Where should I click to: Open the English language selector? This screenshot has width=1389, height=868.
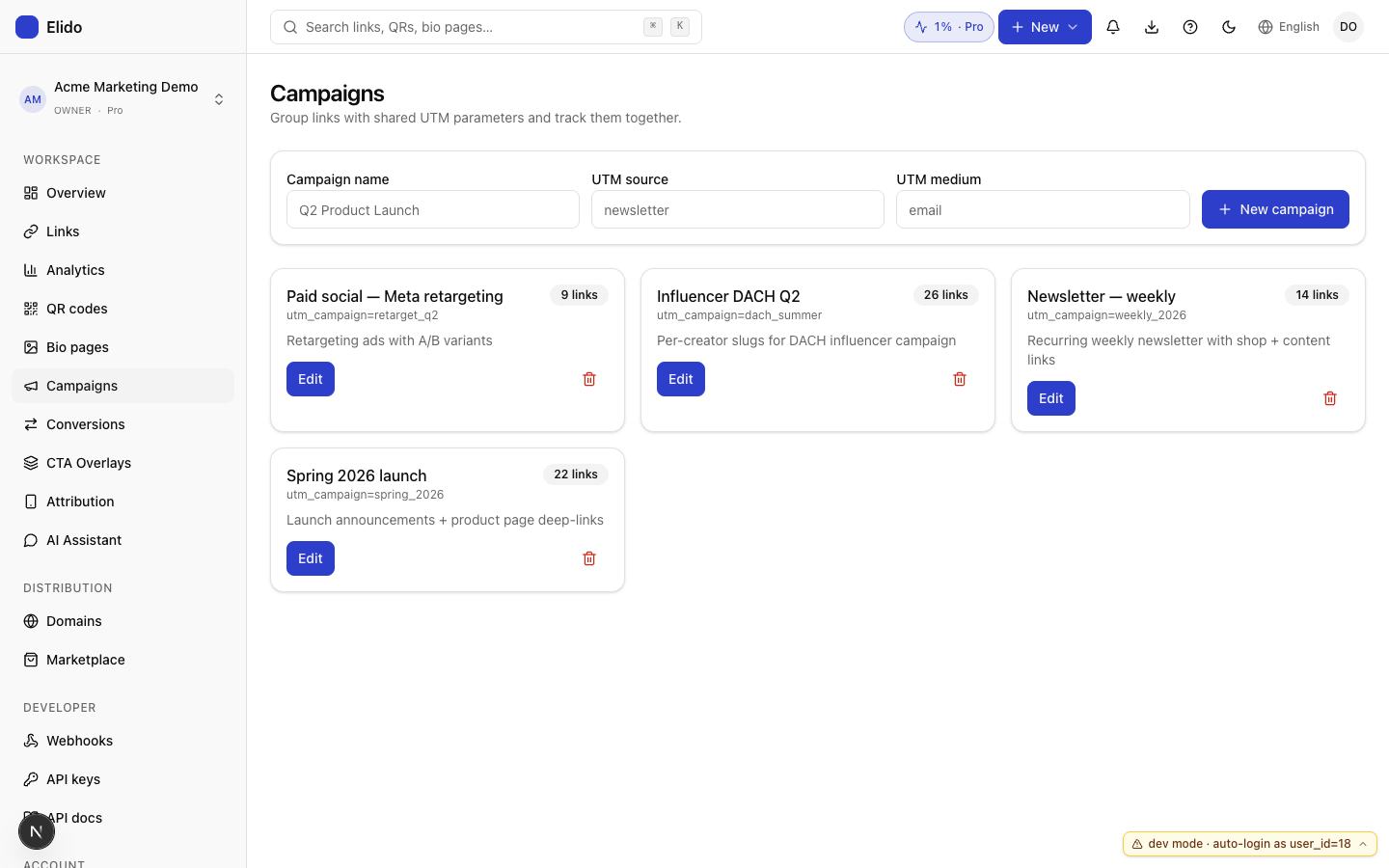click(x=1289, y=27)
